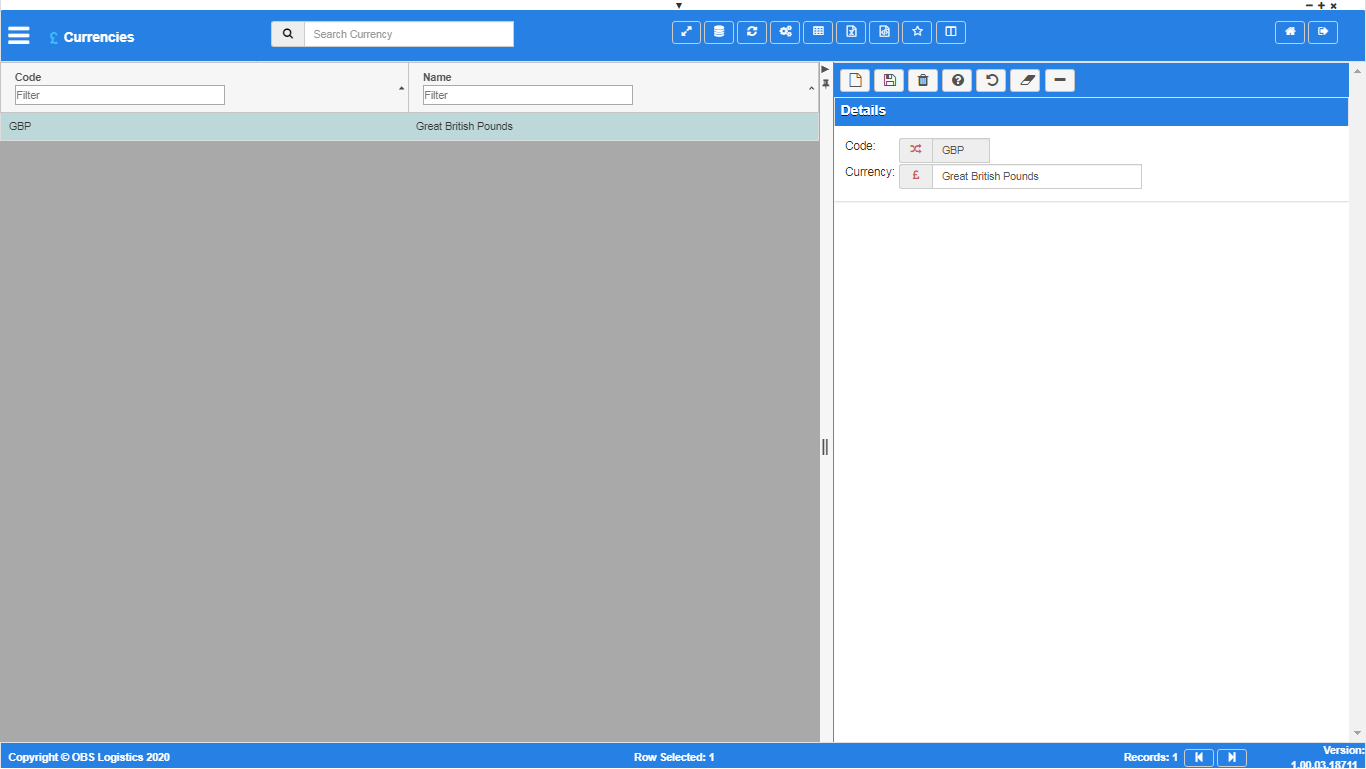Click the Row Selected: 1 status text
This screenshot has width=1366, height=769.
tap(674, 757)
